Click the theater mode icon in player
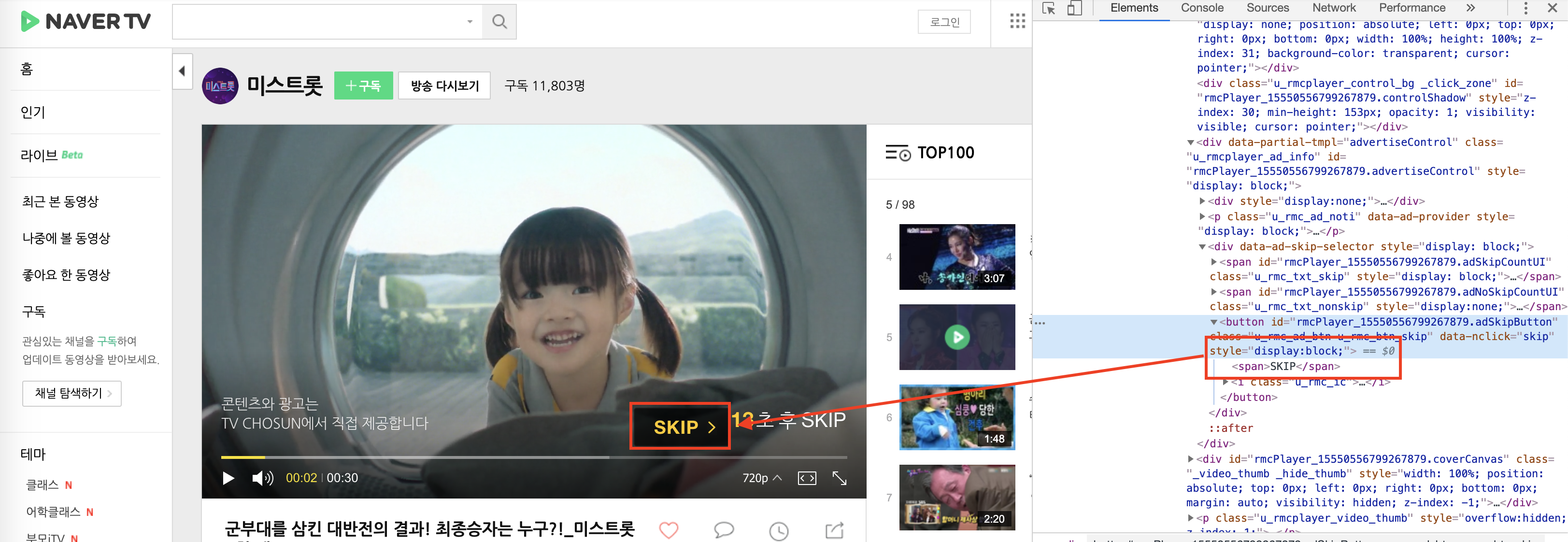 (x=807, y=478)
